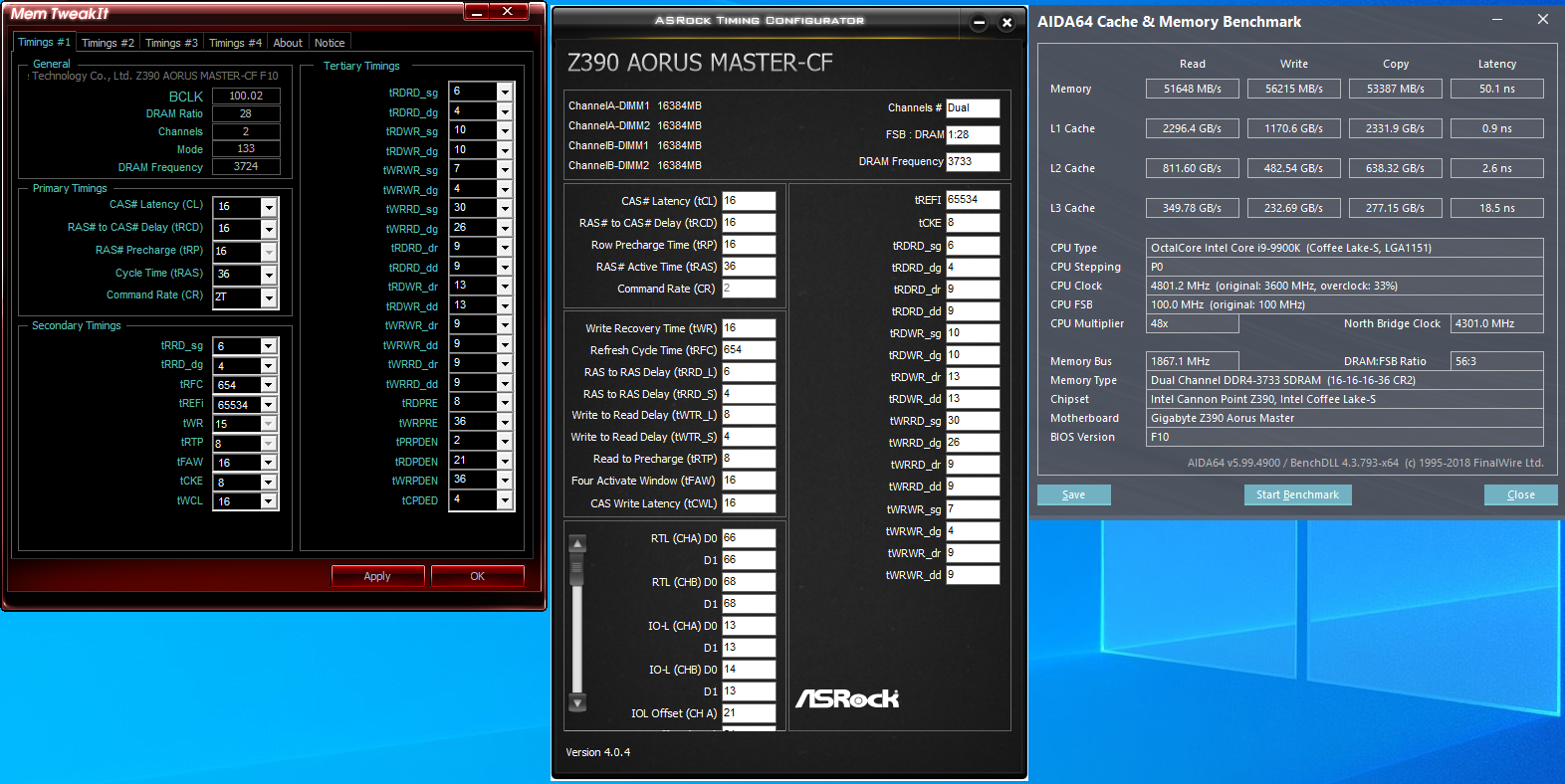Screen dimensions: 1565x784
Task: Minimize the AIDA64 Cache & Memory Benchmark window
Action: [1497, 20]
